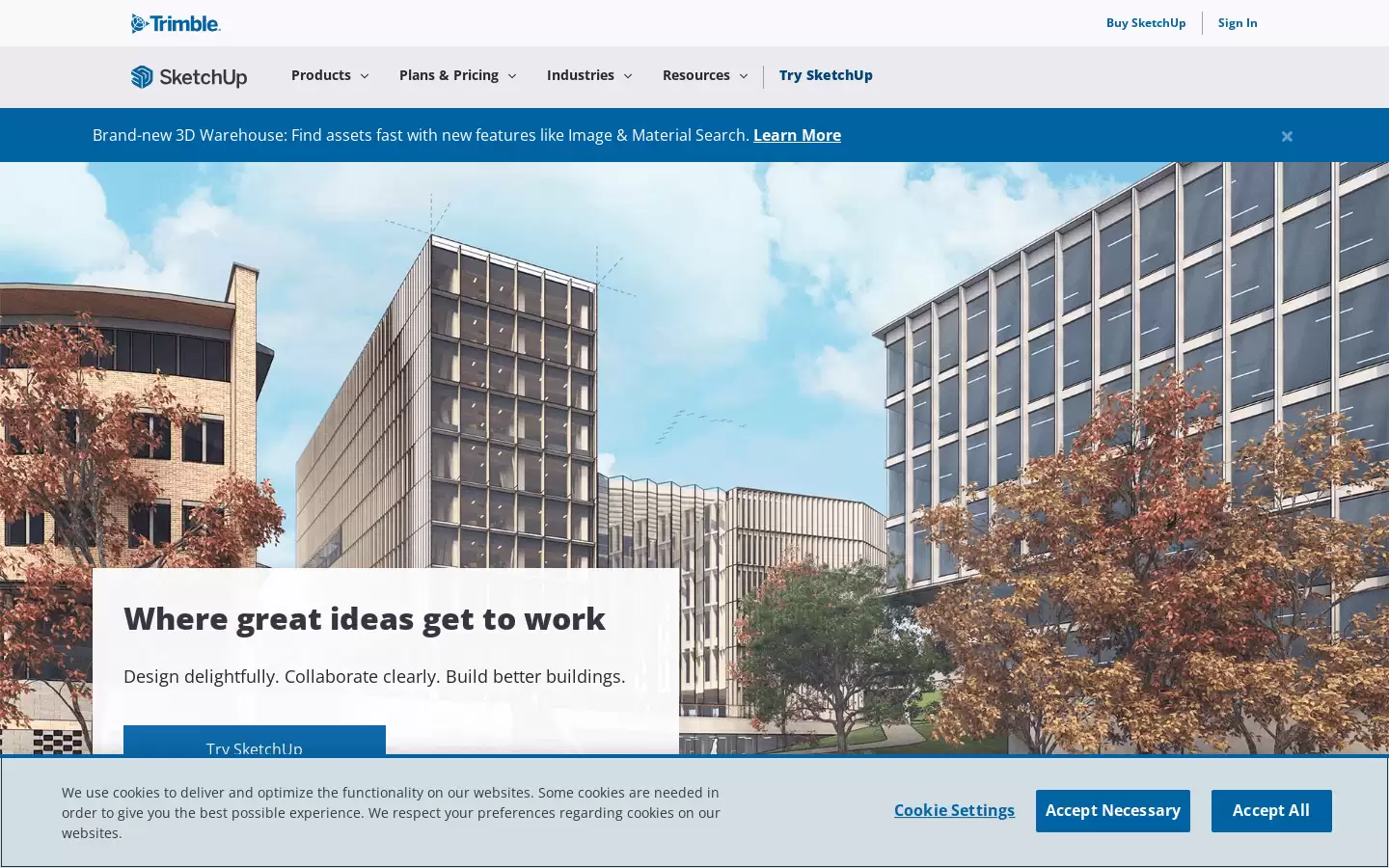Open the Products menu
The height and width of the screenshot is (868, 1389).
(x=321, y=75)
